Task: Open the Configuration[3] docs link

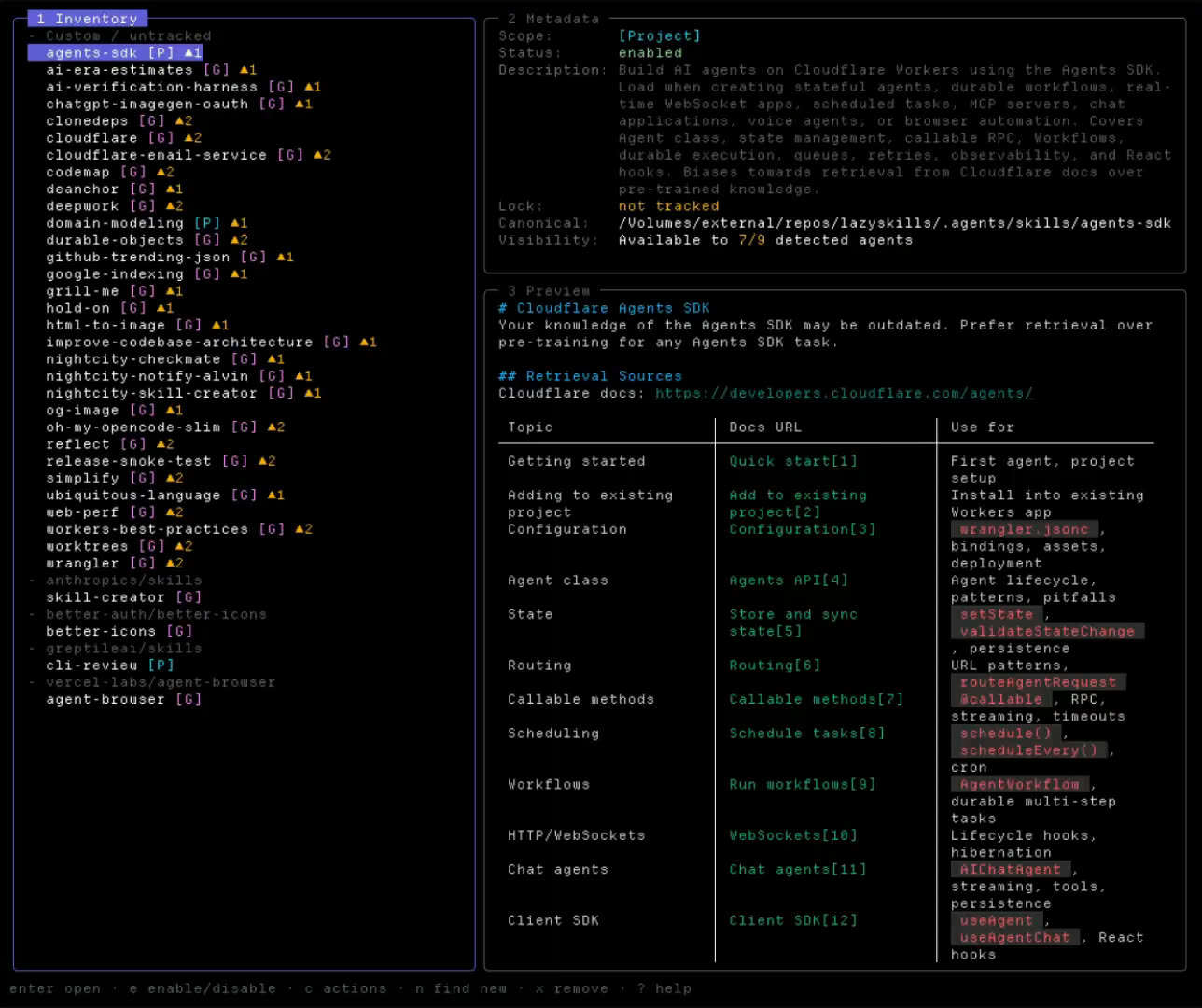Action: coord(803,529)
